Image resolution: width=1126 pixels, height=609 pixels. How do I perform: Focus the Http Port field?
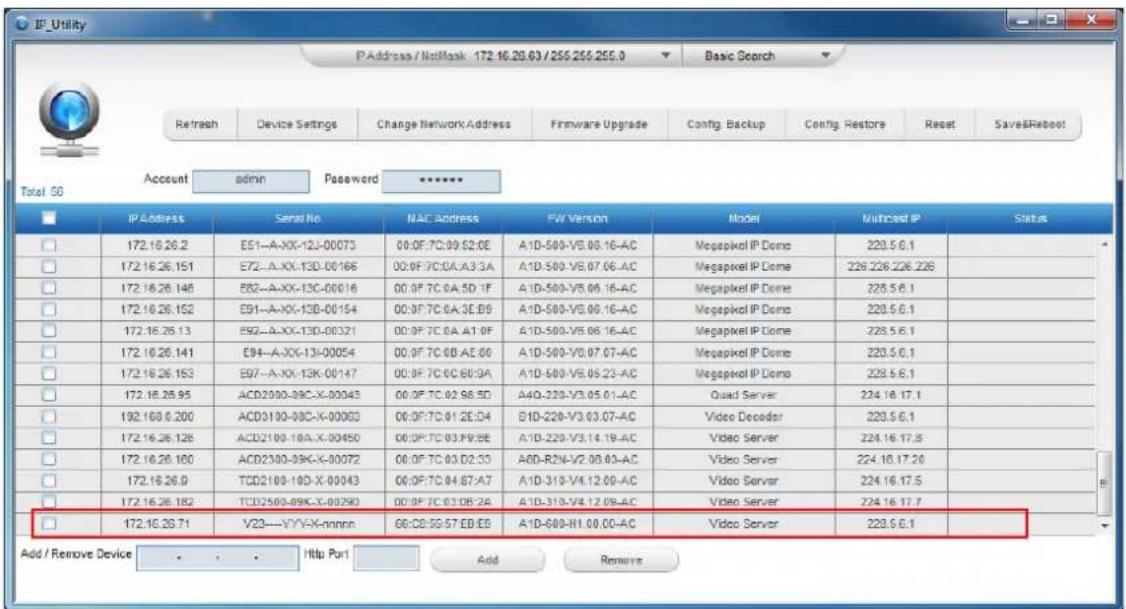pos(386,558)
